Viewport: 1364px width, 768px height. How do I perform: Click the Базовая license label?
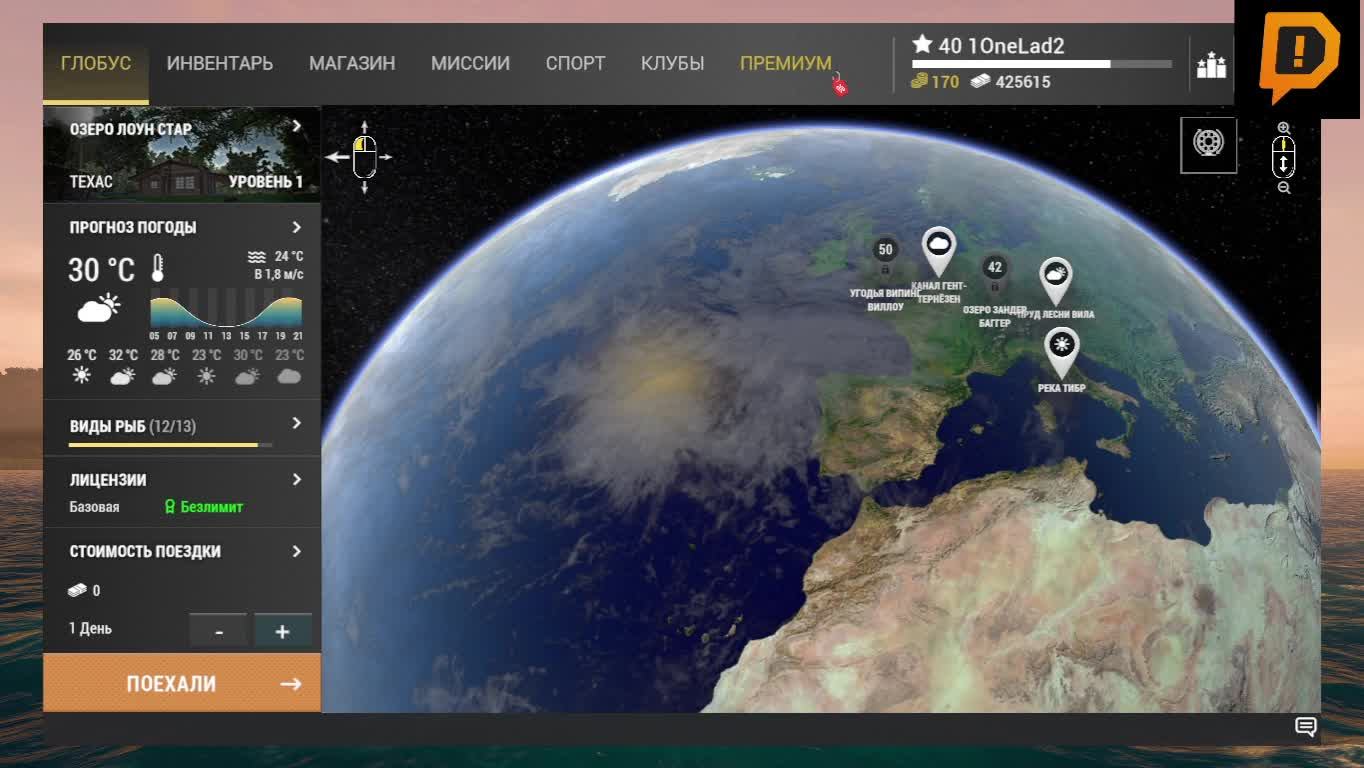pyautogui.click(x=94, y=507)
